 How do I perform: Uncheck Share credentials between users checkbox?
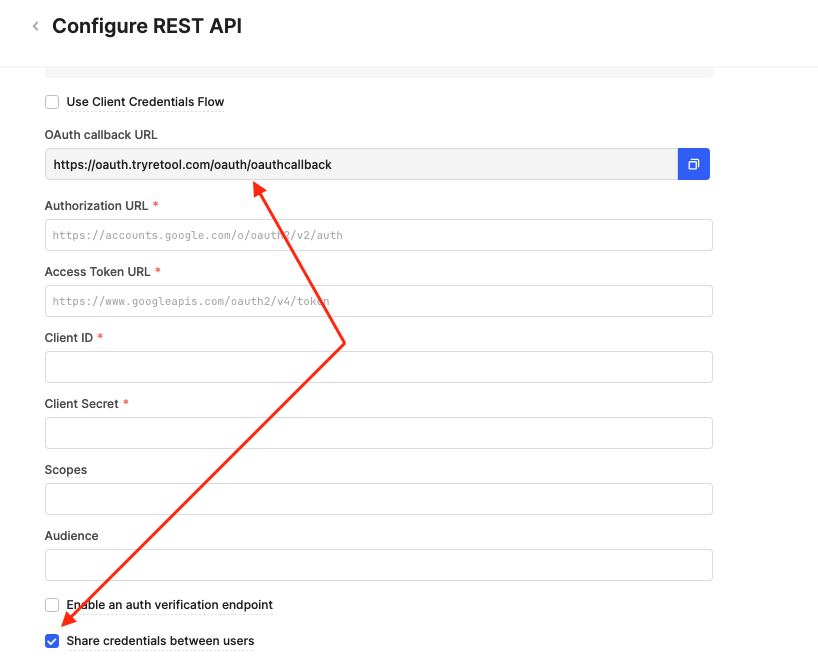(52, 641)
